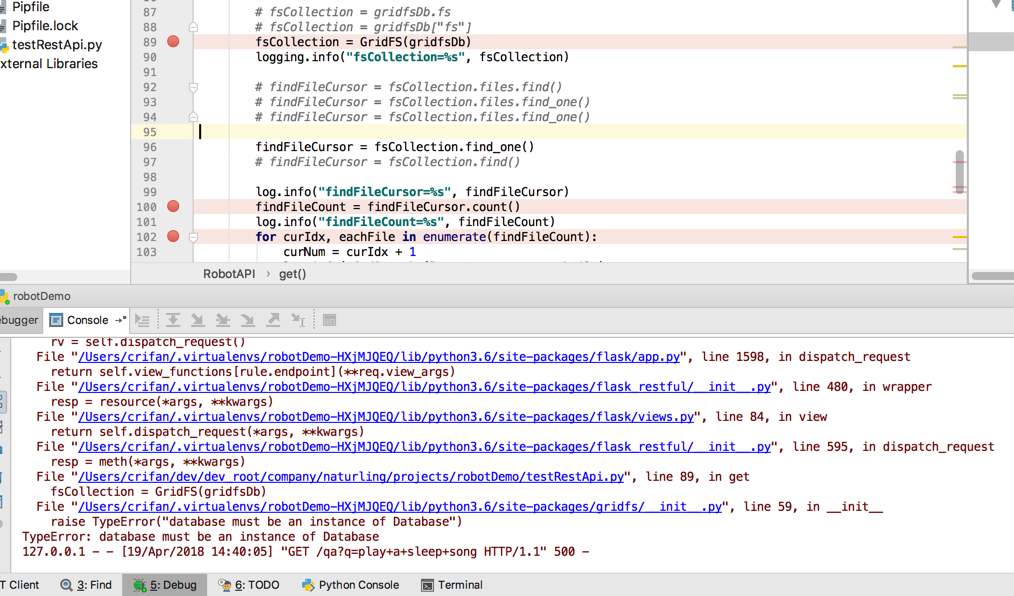Click the magnifier icon of Find tab
1014x596 pixels.
tap(66, 585)
